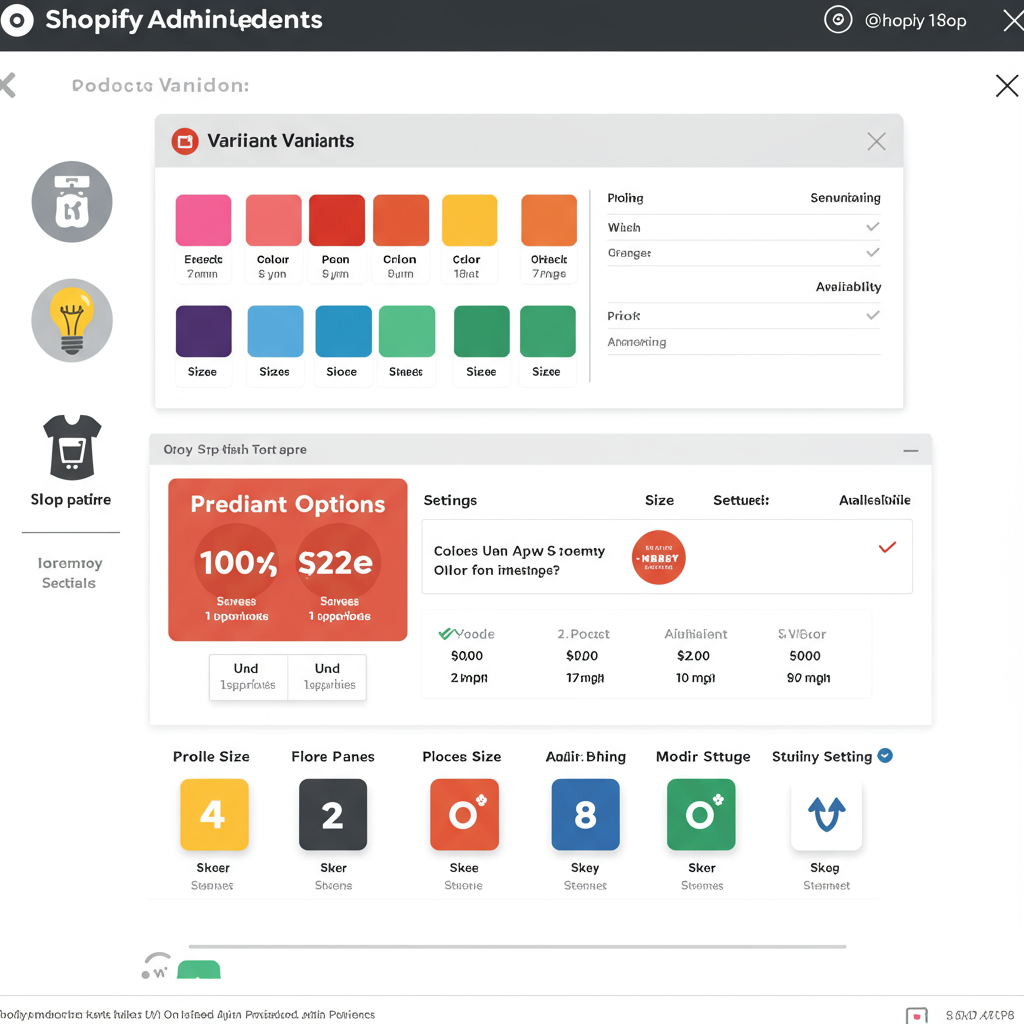Screen dimensions: 1024x1024
Task: Choose the purple color swatch
Action: (x=203, y=331)
